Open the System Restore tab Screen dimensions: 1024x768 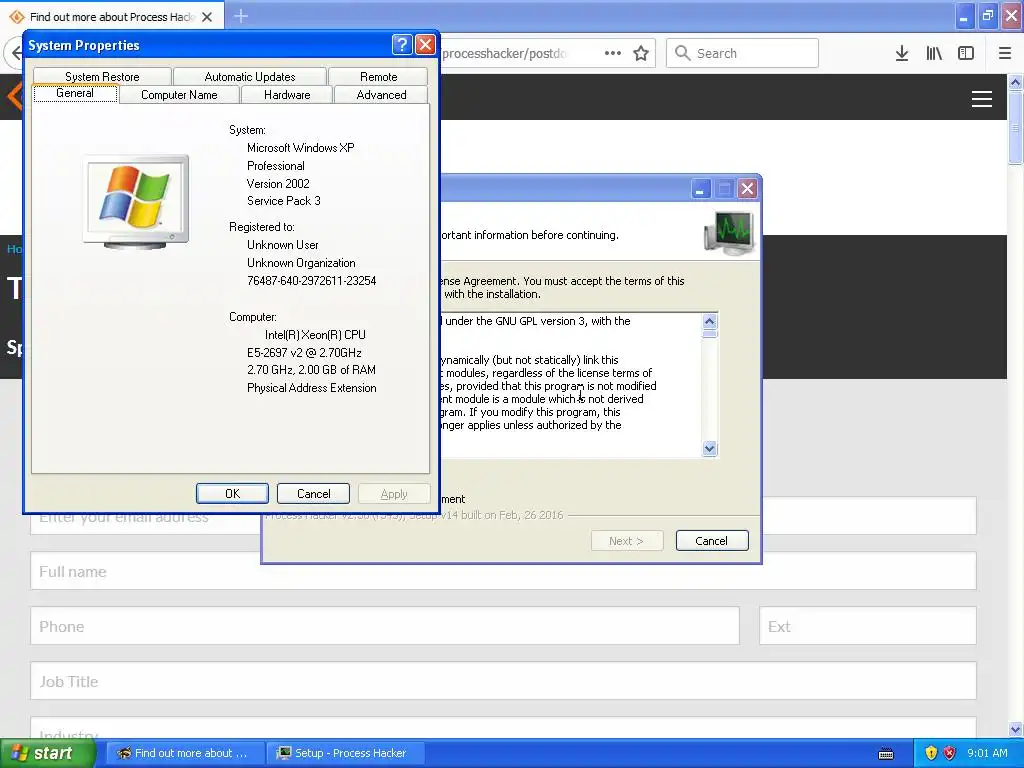tap(102, 76)
